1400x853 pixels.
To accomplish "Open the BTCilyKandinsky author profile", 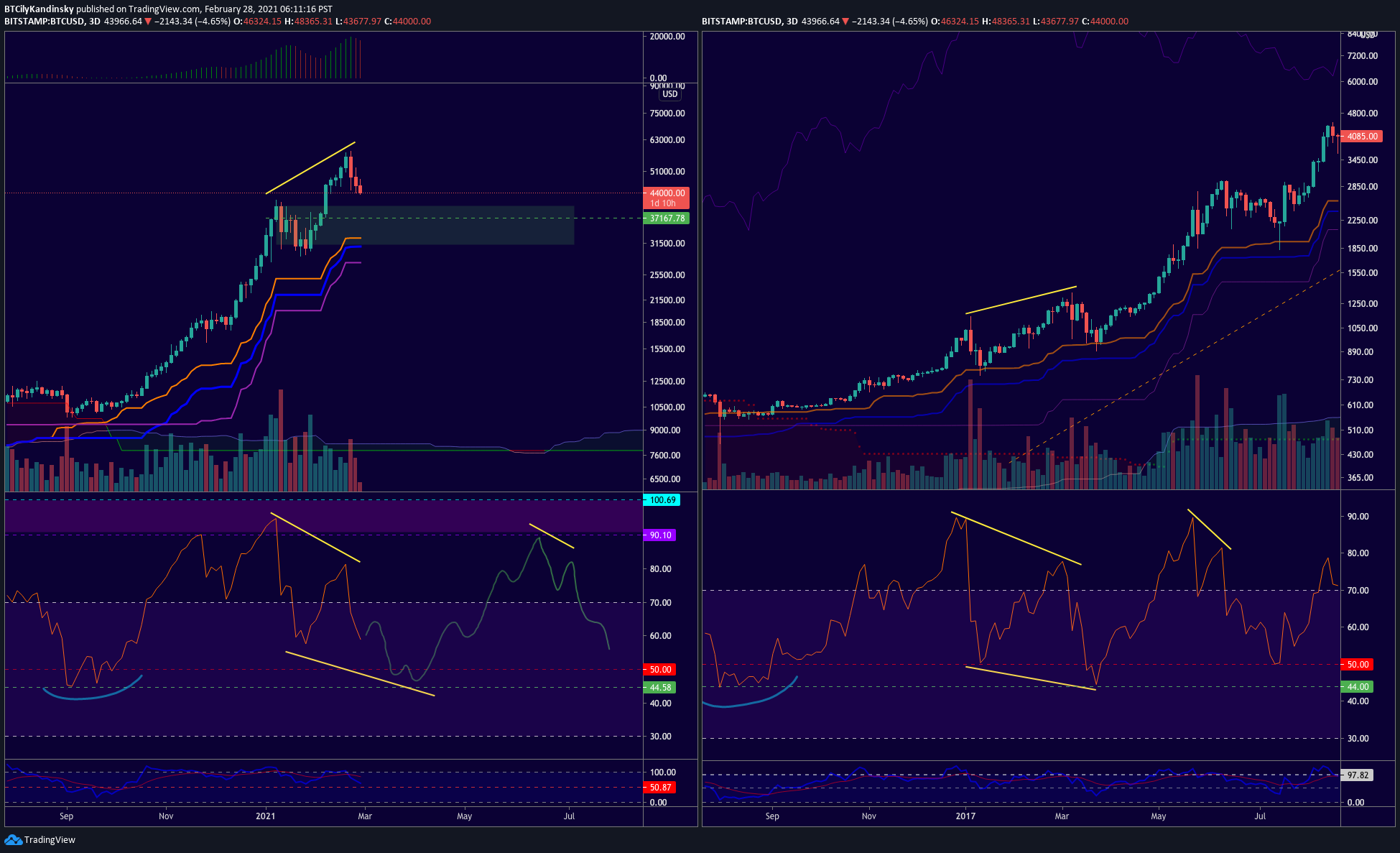I will [x=39, y=9].
